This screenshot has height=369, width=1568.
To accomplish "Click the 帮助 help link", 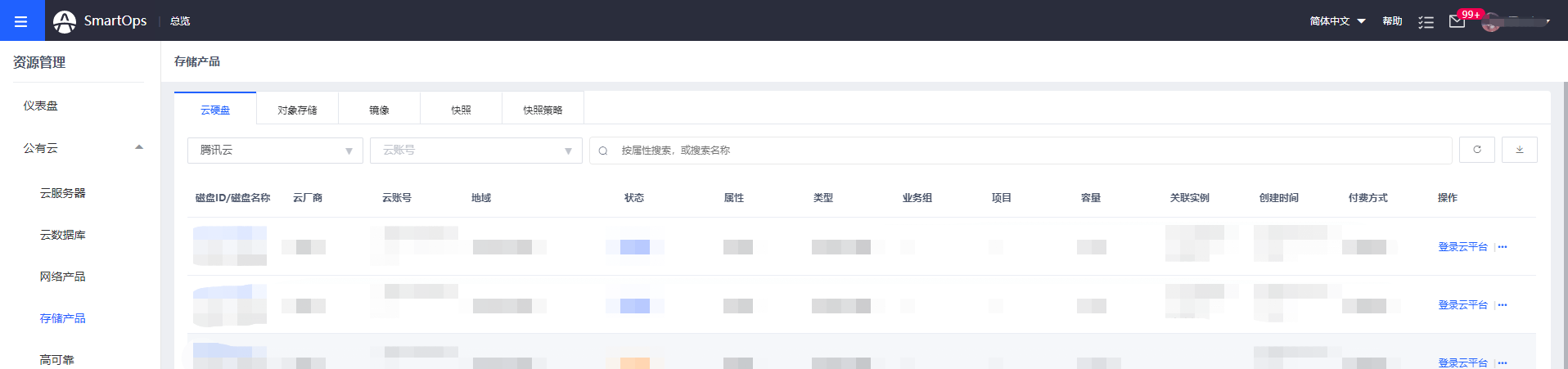I will [x=1392, y=21].
